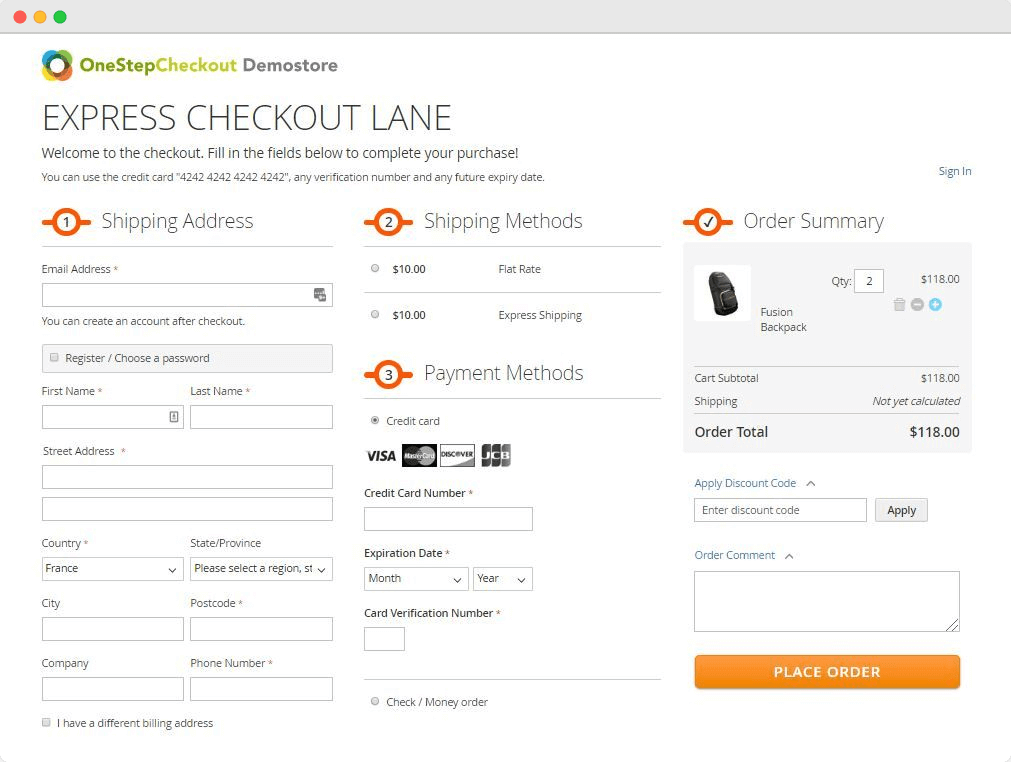
Task: Focus the Postcode input field
Action: (261, 629)
